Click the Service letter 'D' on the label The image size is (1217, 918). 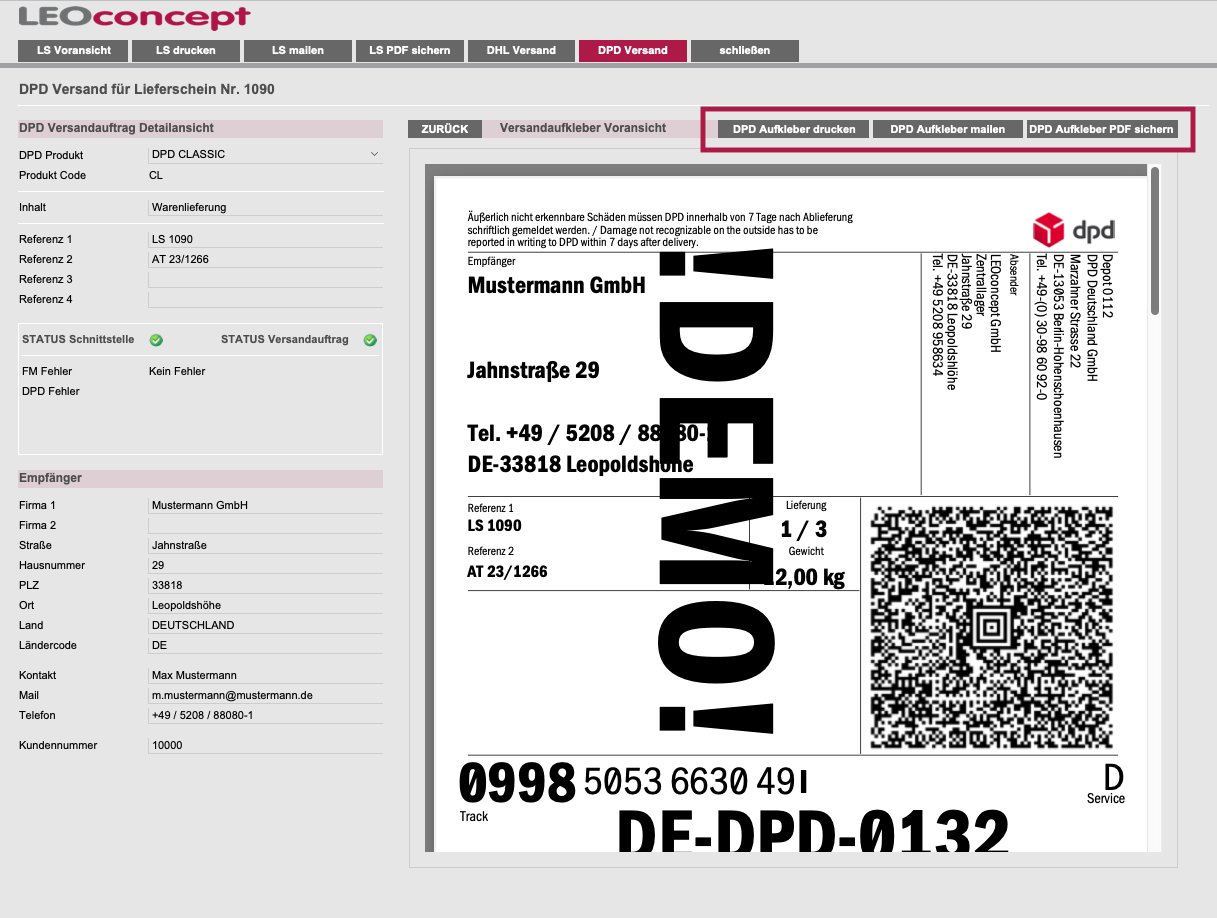click(1113, 777)
